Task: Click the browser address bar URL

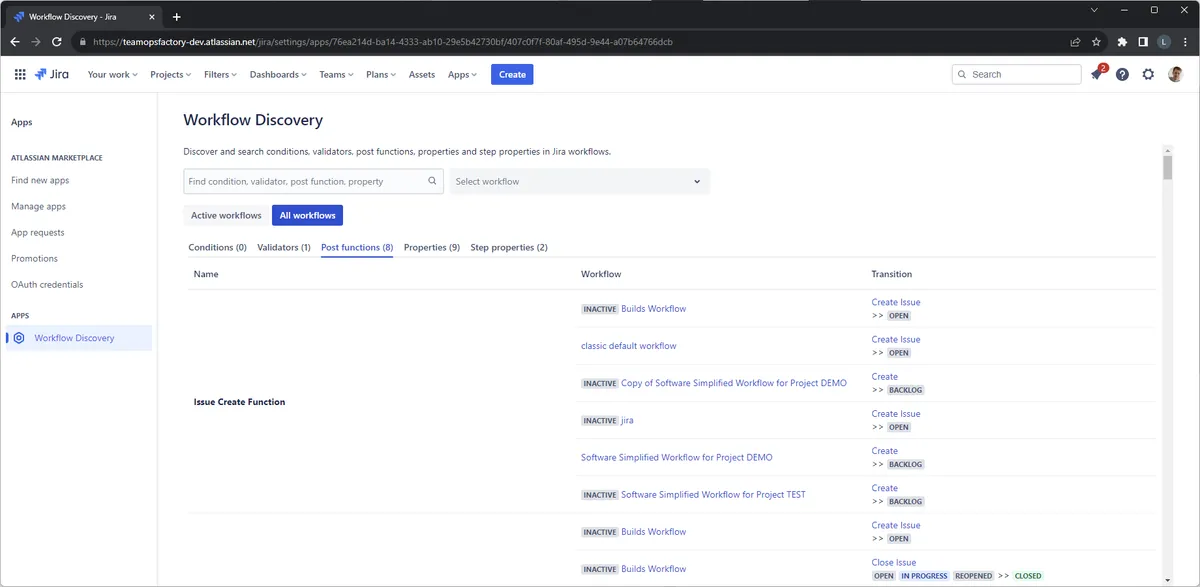Action: coord(382,42)
